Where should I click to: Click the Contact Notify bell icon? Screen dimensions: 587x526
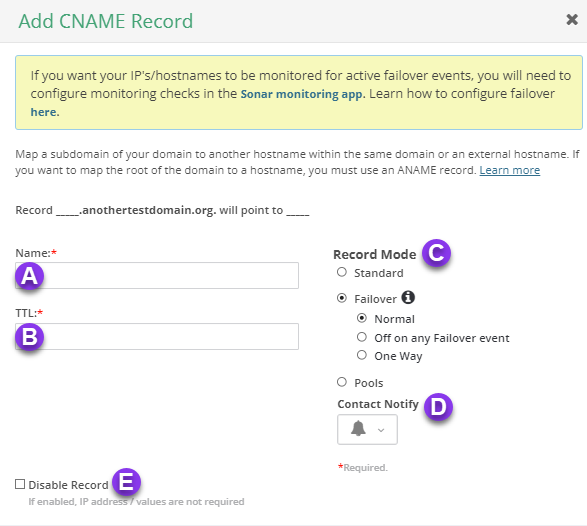[358, 429]
